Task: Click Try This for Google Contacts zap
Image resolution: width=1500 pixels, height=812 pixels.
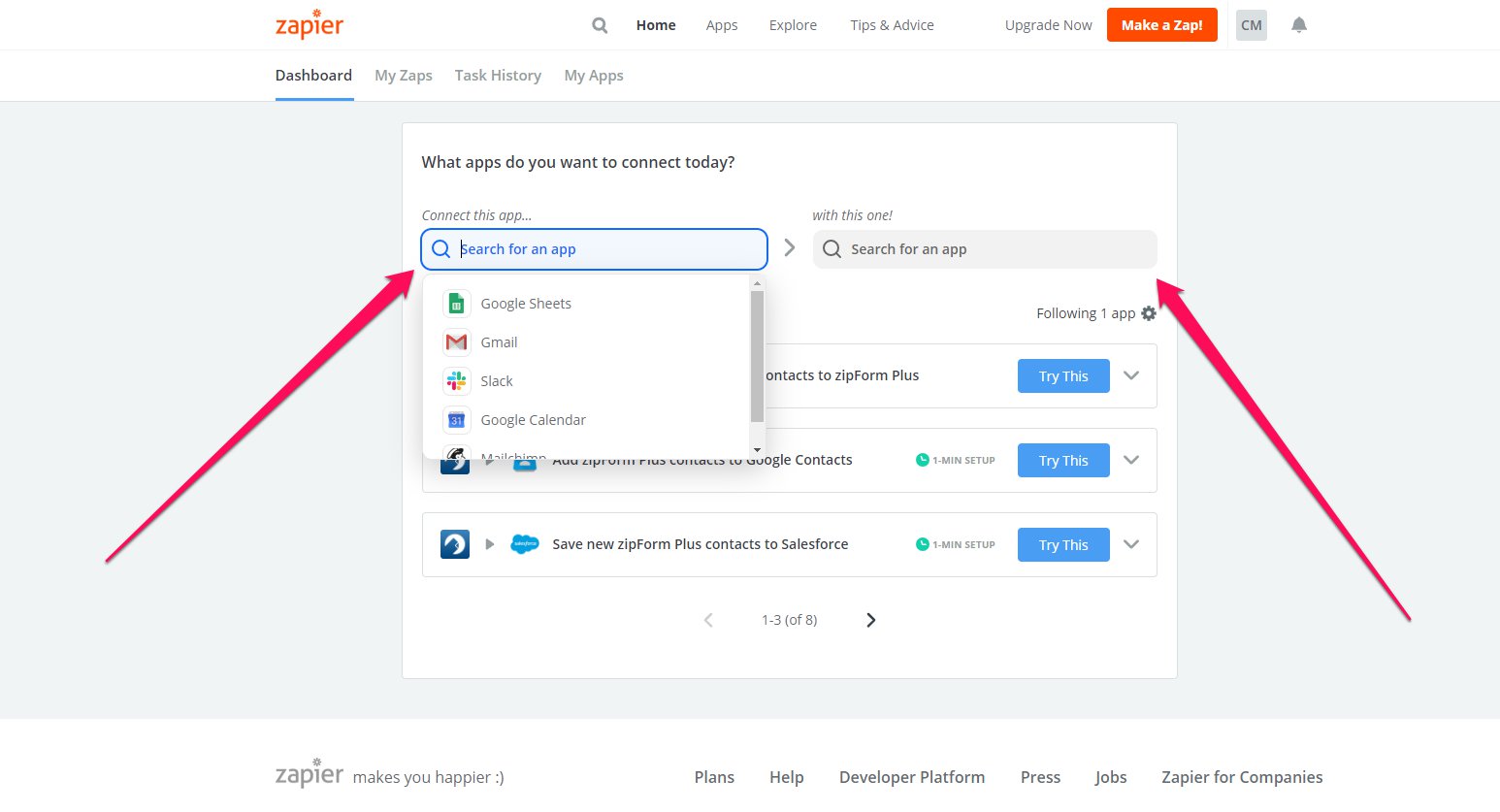Action: 1063,461
